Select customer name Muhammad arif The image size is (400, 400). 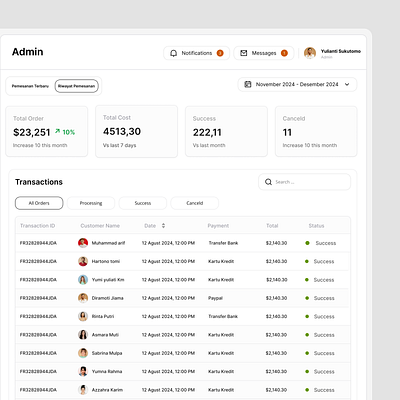108,243
